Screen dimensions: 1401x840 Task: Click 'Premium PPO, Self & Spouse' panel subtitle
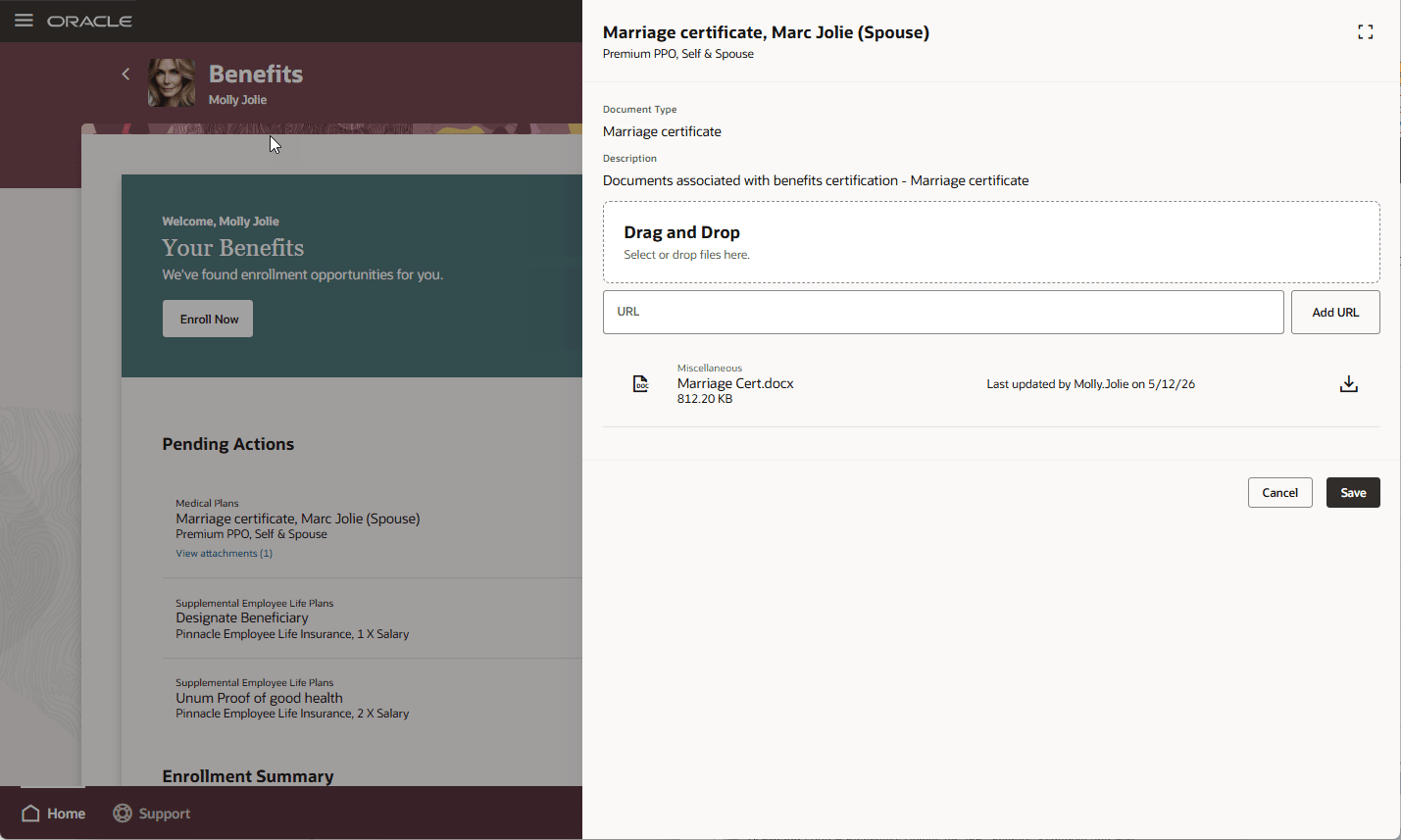678,54
